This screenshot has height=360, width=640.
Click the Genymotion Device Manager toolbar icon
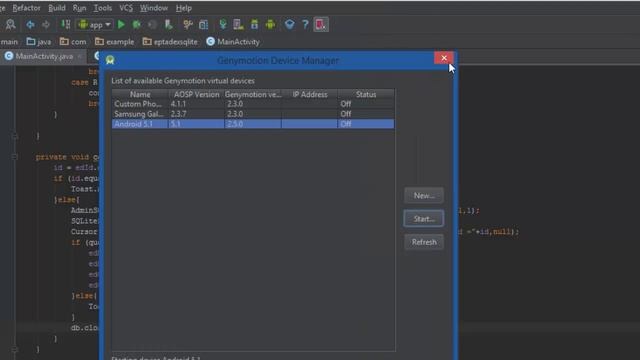tap(321, 24)
